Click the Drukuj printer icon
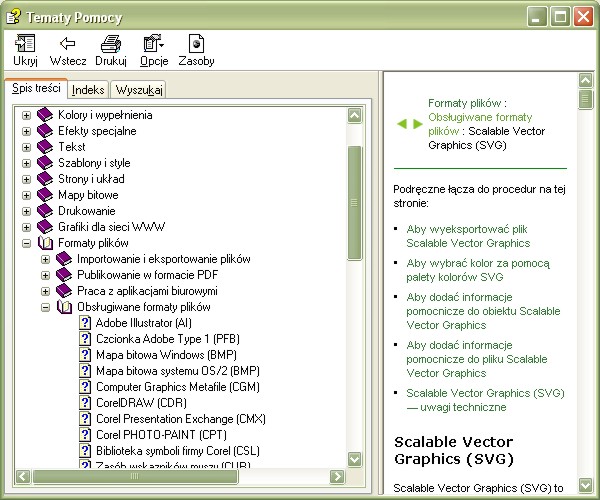This screenshot has width=600, height=500. point(111,44)
